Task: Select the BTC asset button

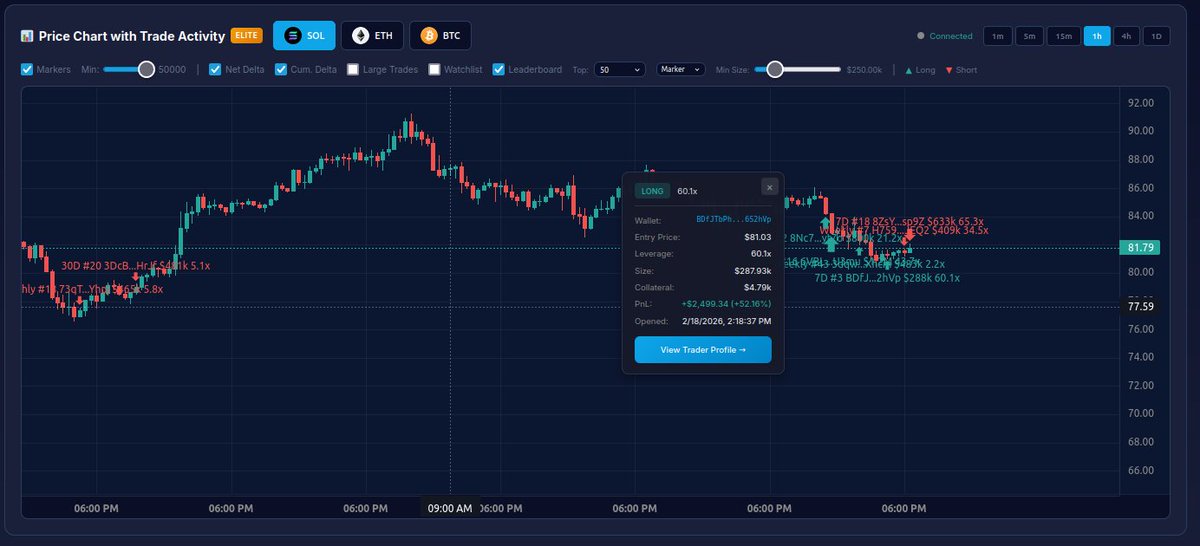Action: [440, 36]
